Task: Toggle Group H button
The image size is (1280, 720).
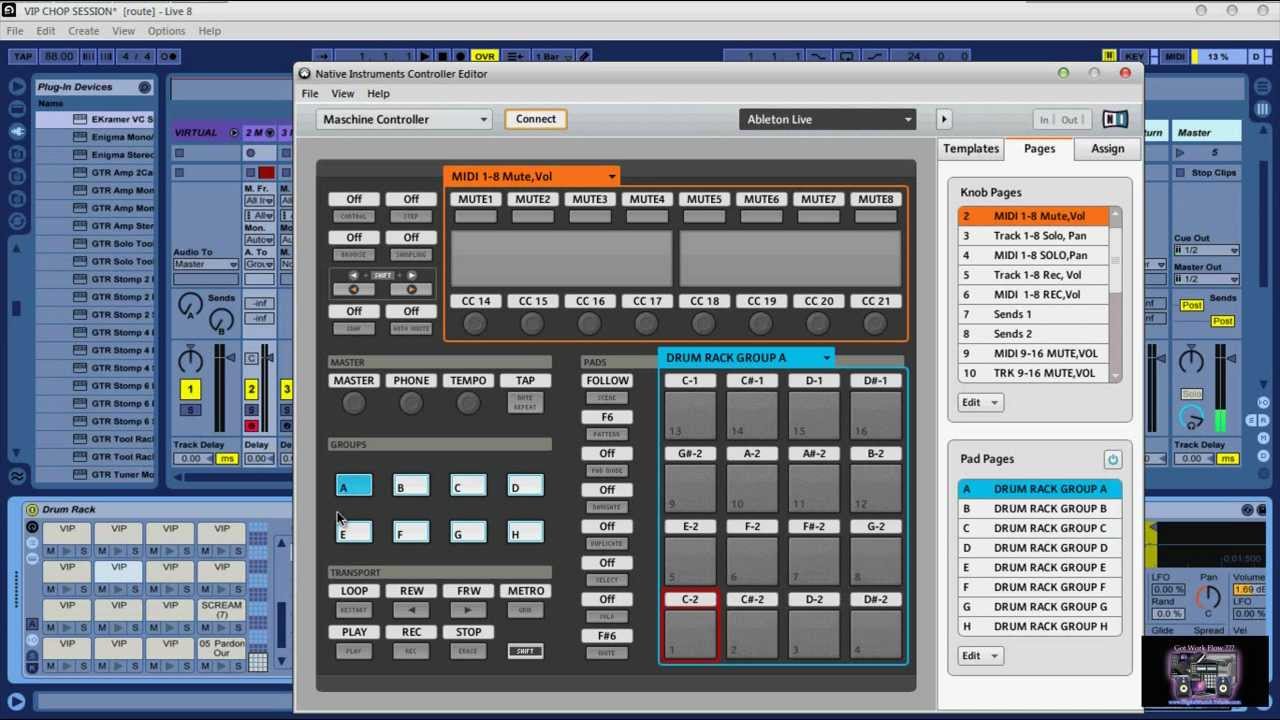Action: pyautogui.click(x=525, y=533)
